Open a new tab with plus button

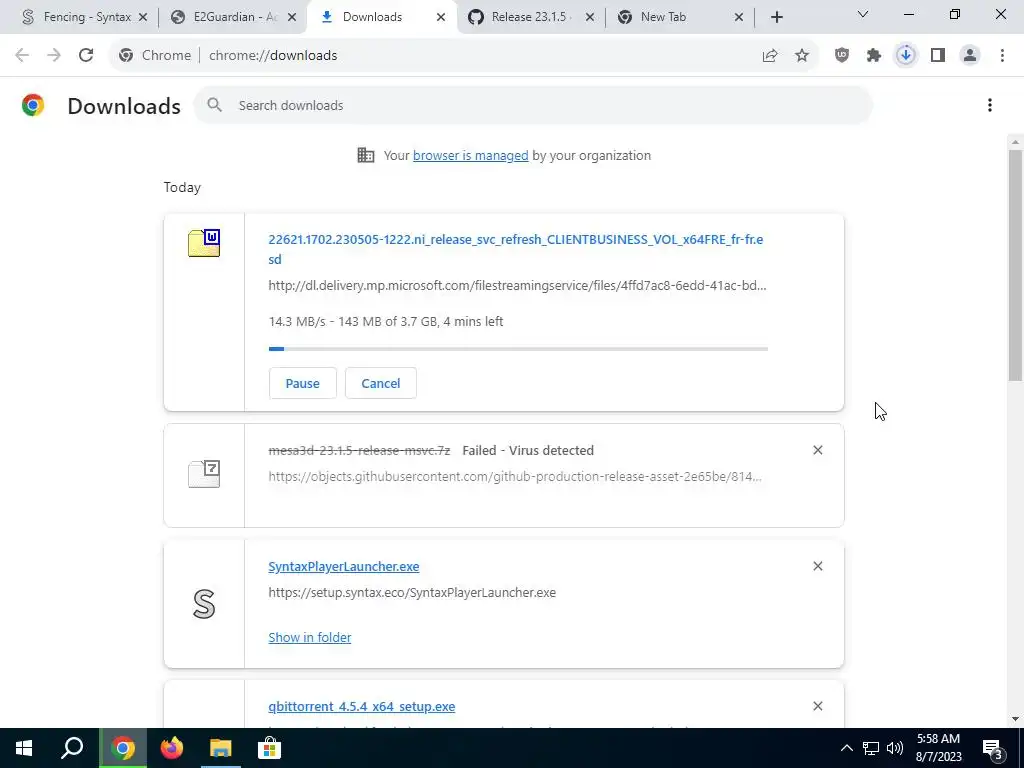(x=776, y=17)
